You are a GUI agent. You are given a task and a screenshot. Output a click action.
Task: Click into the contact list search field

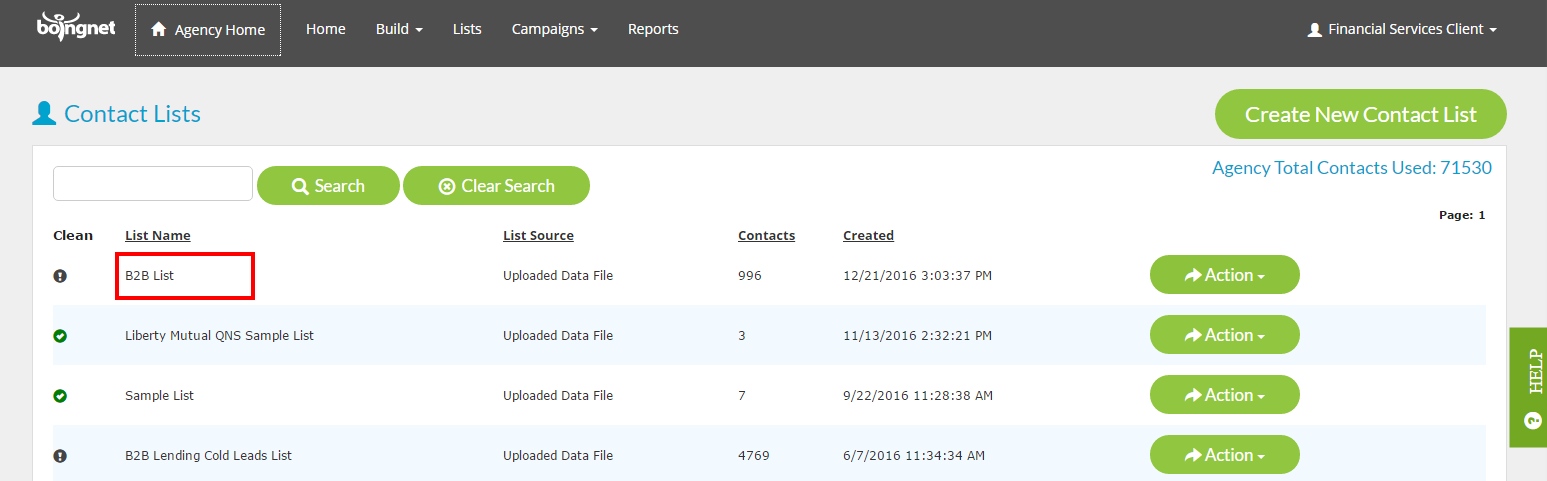pos(153,184)
